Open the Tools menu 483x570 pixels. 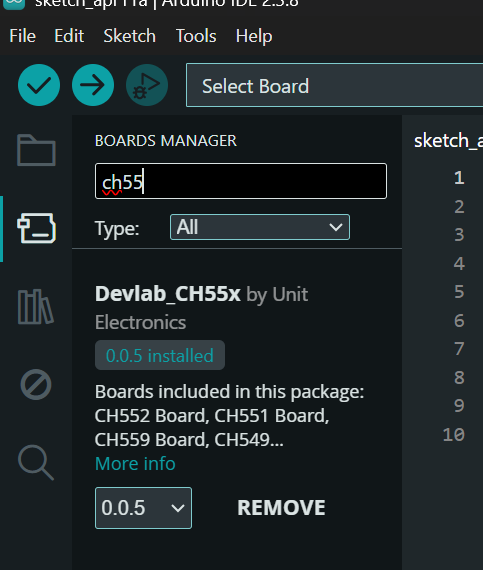pos(196,36)
